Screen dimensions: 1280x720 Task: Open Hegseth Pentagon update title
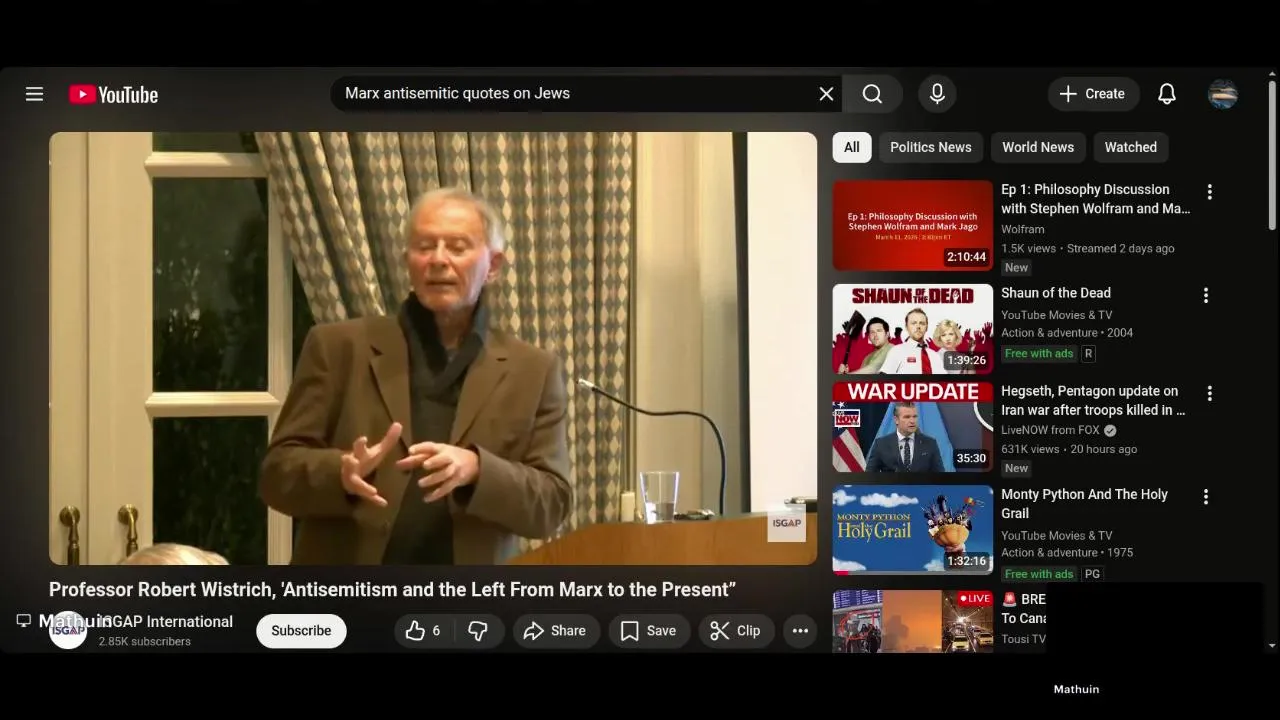1093,400
